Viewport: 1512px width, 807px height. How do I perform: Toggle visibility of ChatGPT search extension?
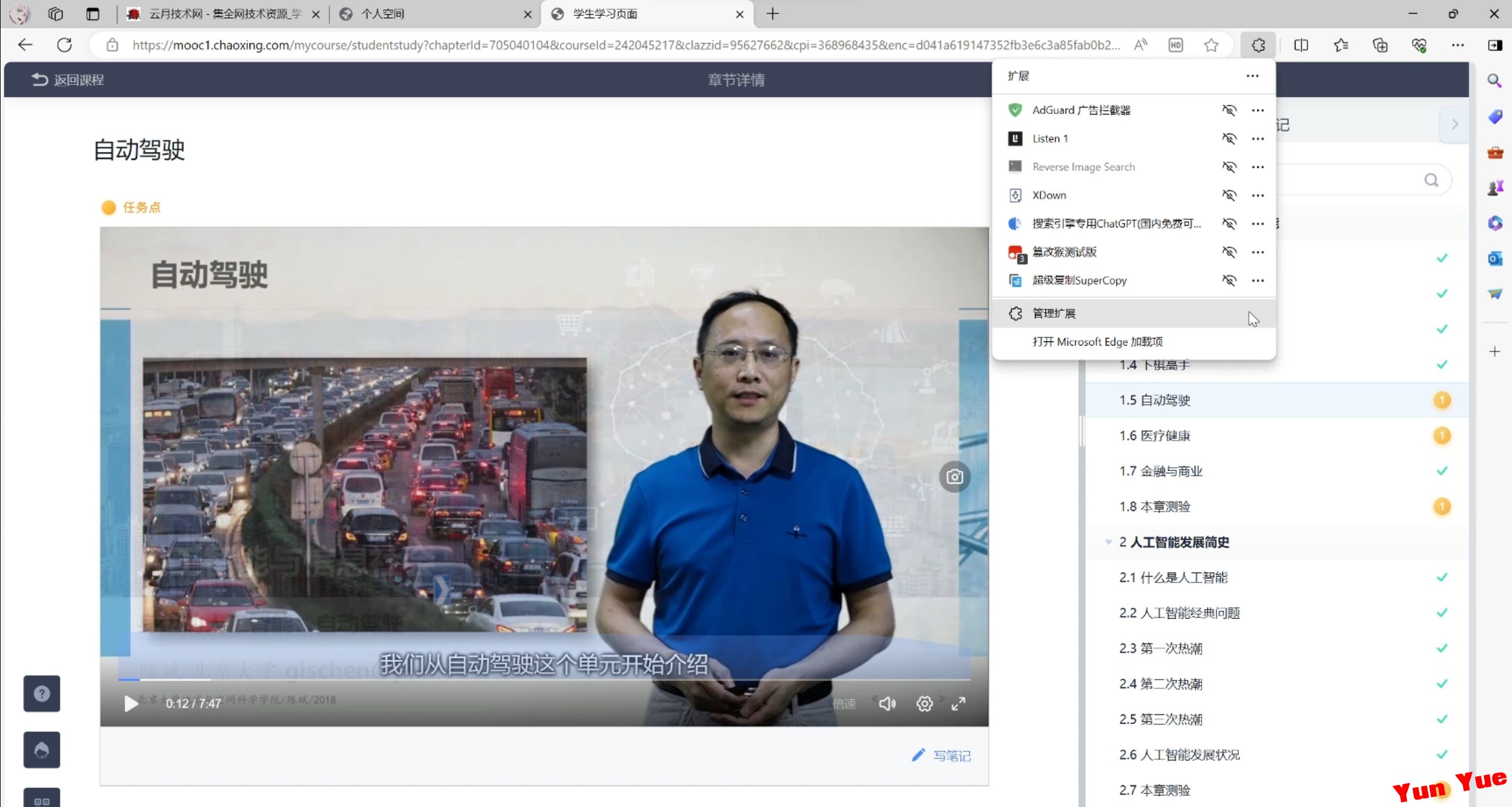pos(1229,223)
